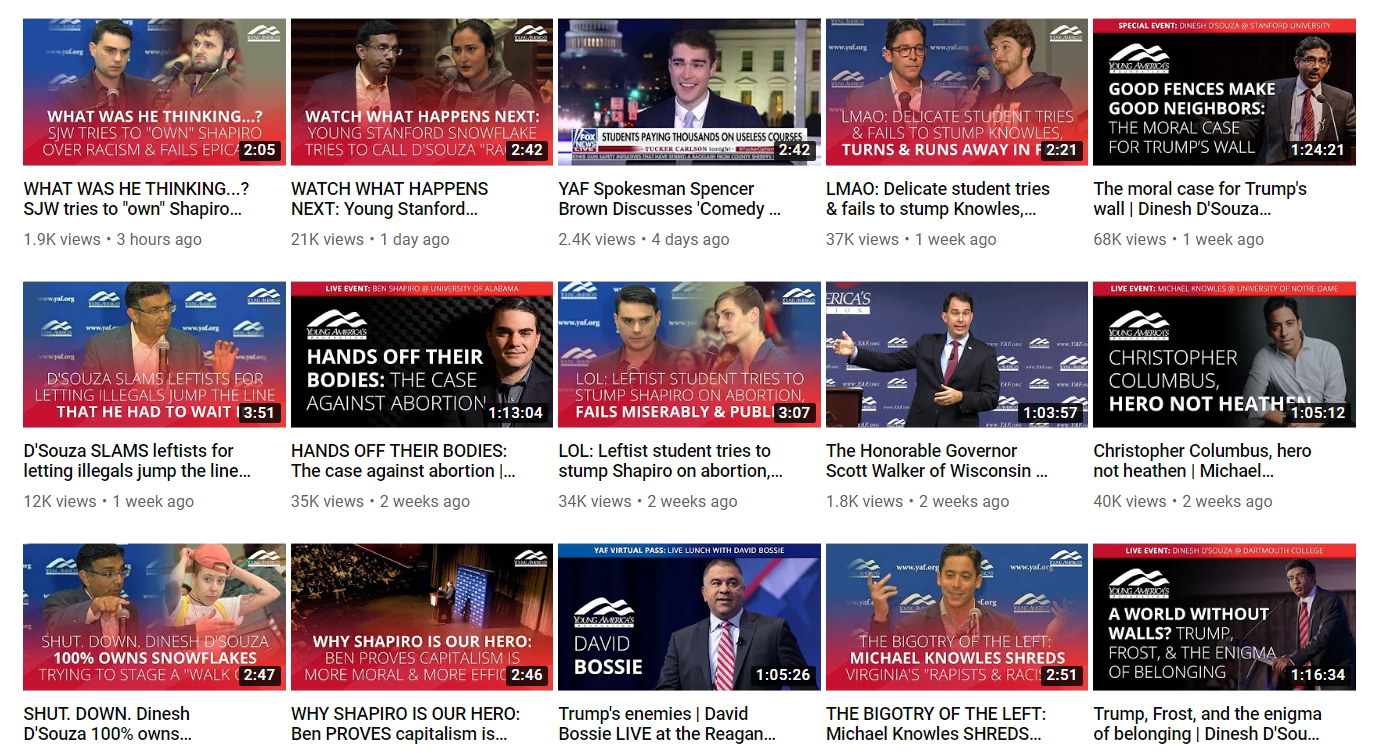Screen dimensions: 1393x753
Task: Open the leftist student stump Shapiro abortion thumbnail
Action: click(x=689, y=354)
